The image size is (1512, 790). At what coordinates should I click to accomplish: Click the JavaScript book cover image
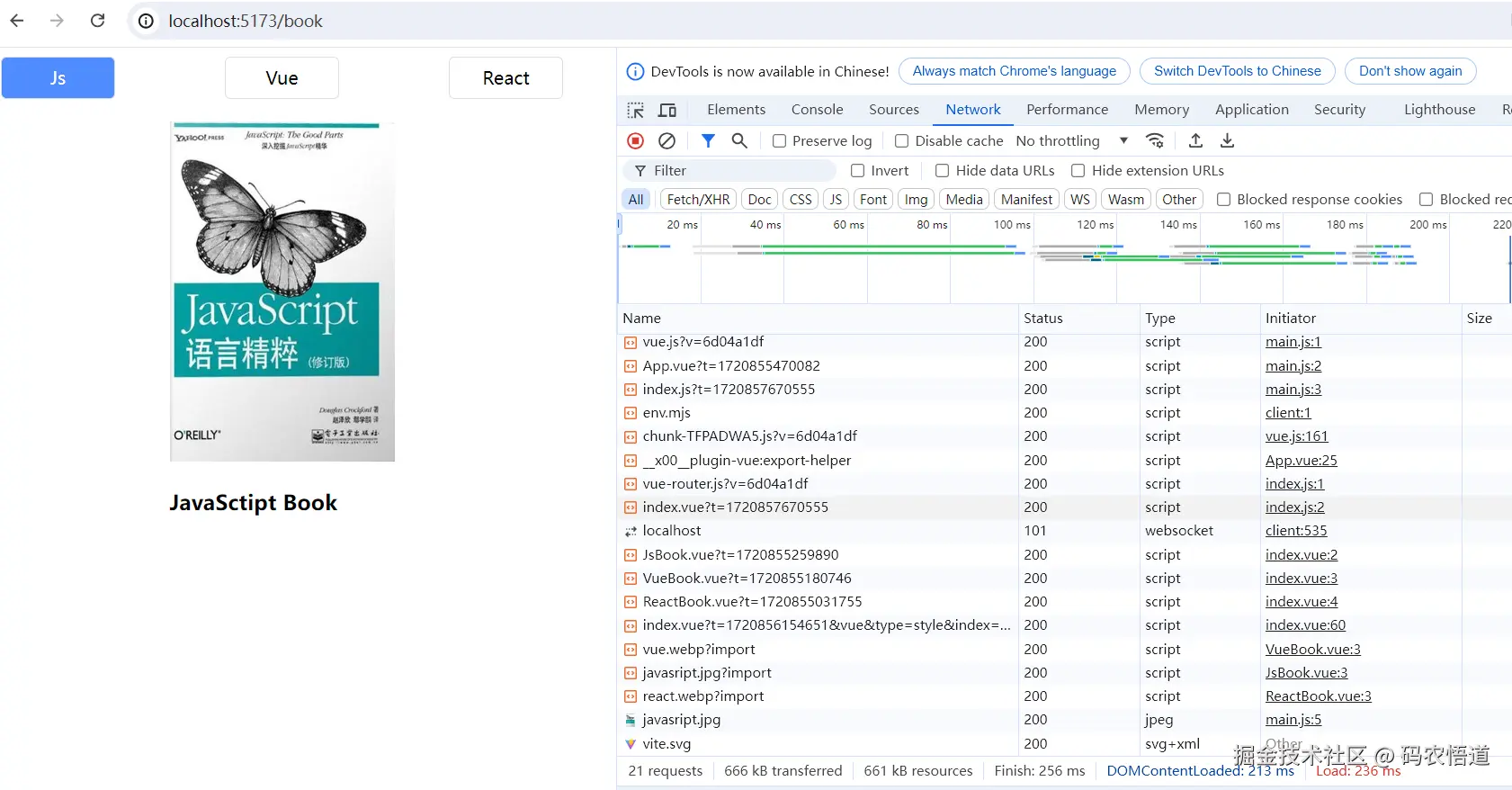[x=282, y=292]
